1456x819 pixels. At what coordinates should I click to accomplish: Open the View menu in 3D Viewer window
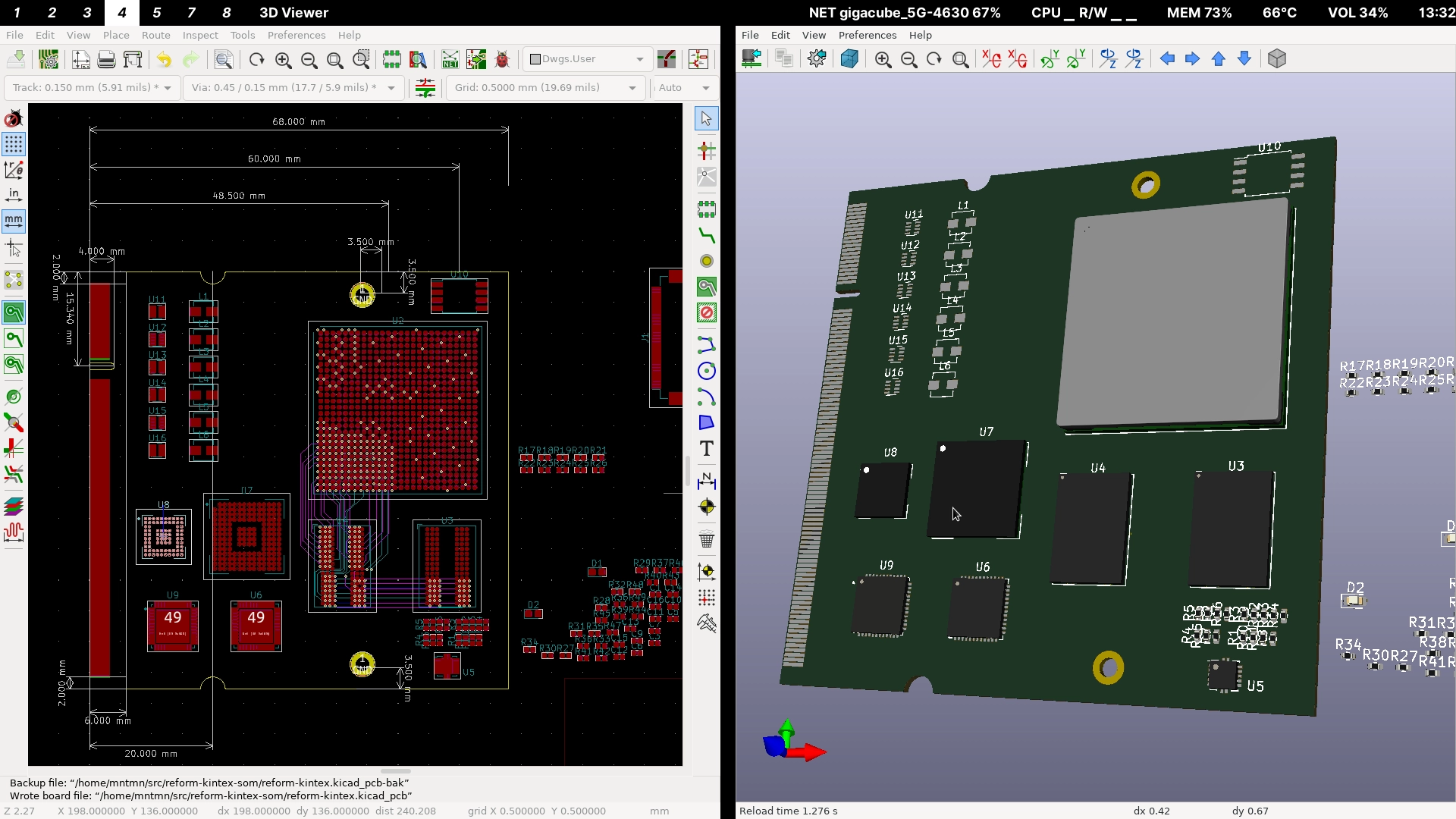(814, 35)
